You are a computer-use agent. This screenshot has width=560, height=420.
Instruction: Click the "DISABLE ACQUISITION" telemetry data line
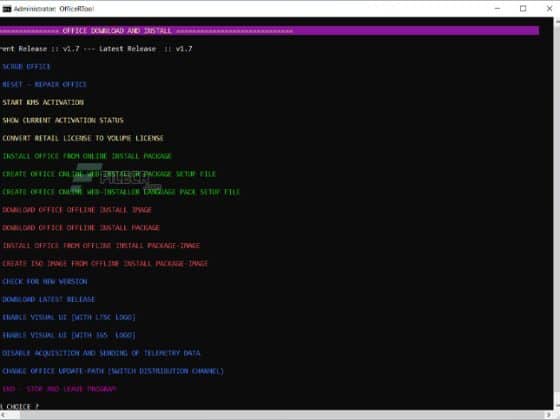(x=101, y=353)
